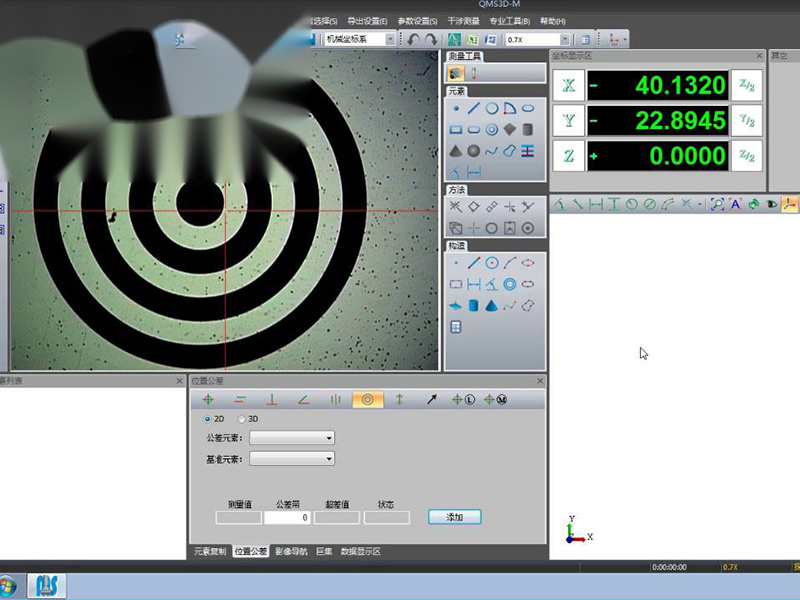Select the line element tool in 元素
The height and width of the screenshot is (600, 800).
tap(474, 109)
